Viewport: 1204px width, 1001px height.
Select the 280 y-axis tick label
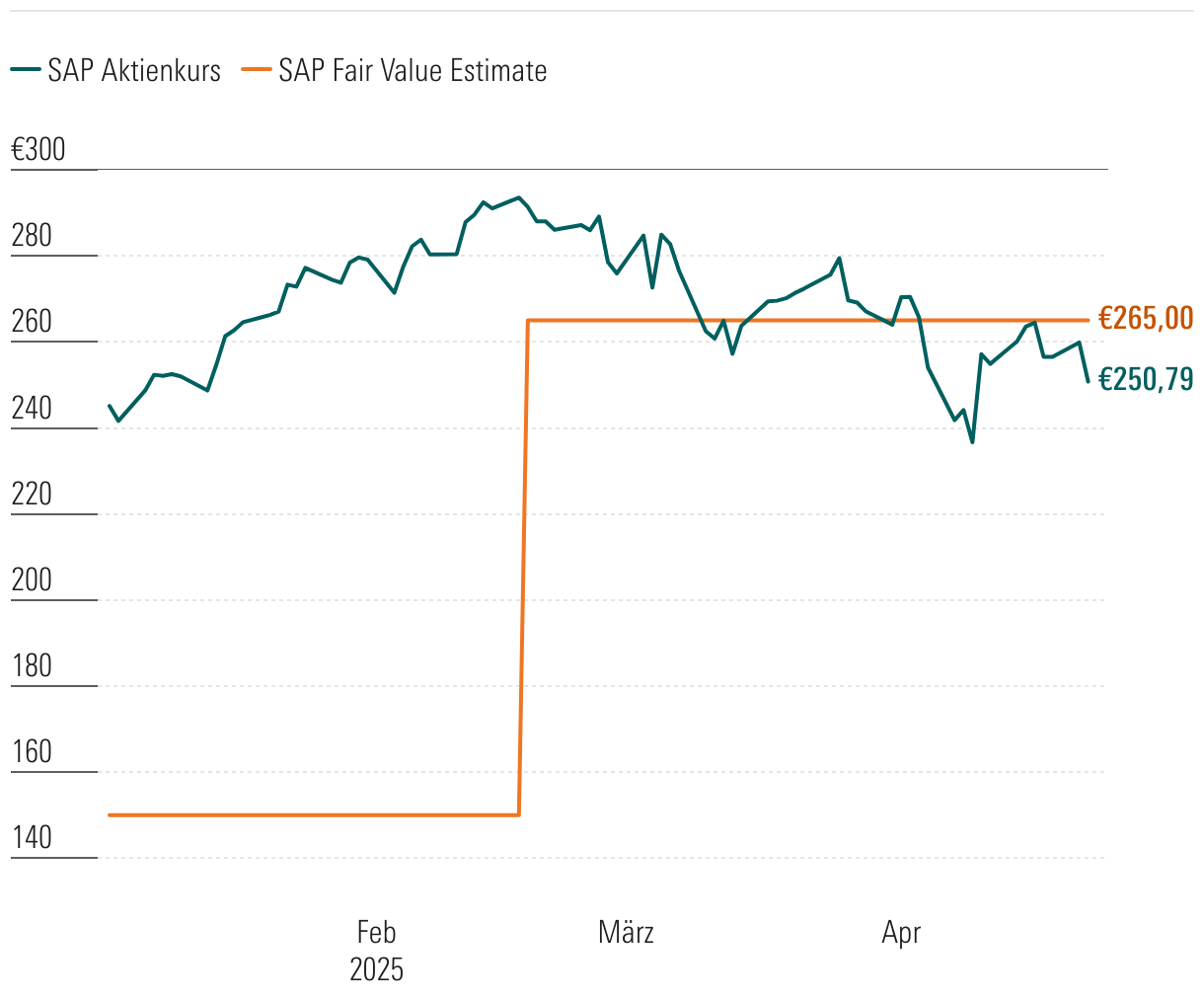(x=32, y=237)
